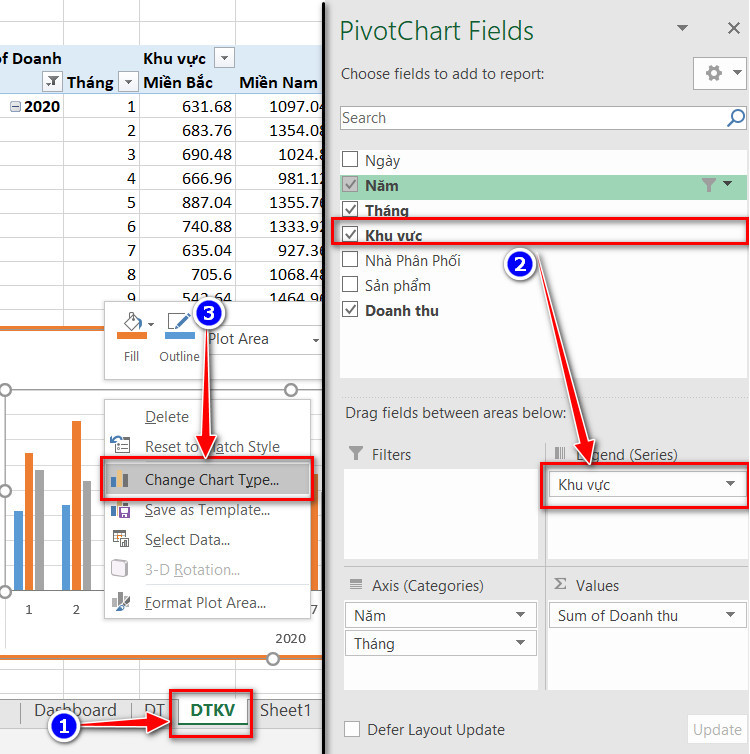This screenshot has width=750, height=754.
Task: Click the Doanh thu field label
Action: [402, 311]
